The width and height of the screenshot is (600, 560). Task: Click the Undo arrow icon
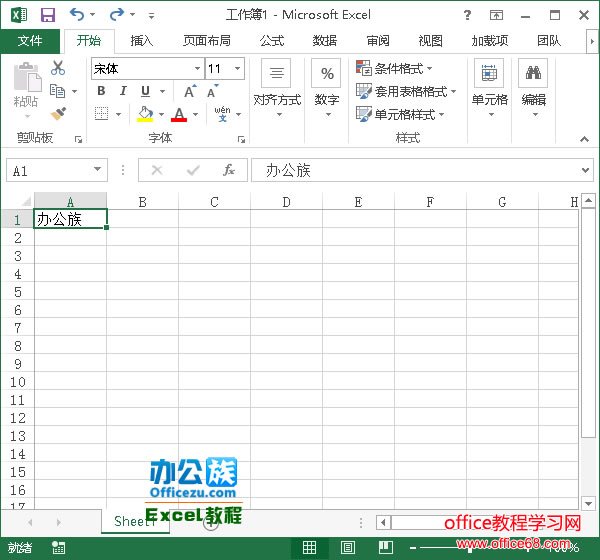(77, 15)
